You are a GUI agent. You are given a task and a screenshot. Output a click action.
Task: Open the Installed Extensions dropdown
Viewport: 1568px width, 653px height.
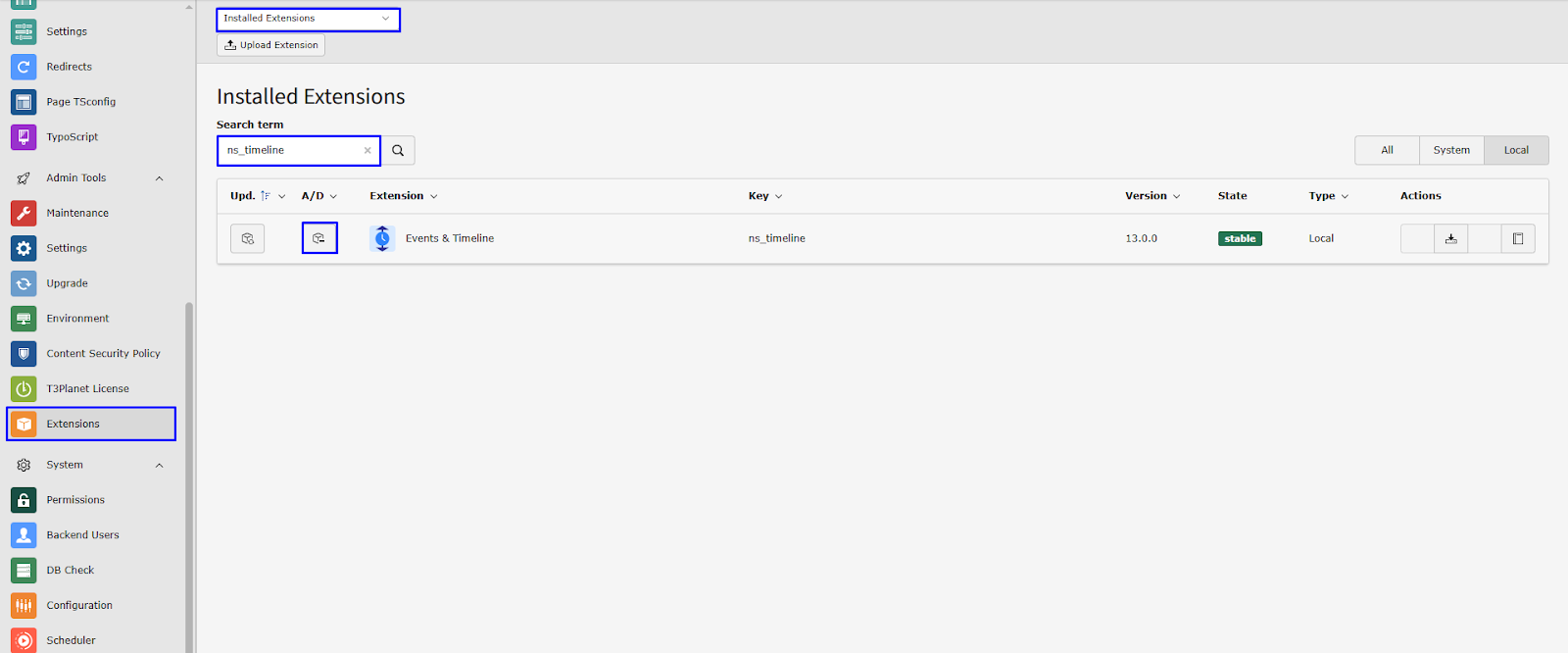(308, 19)
